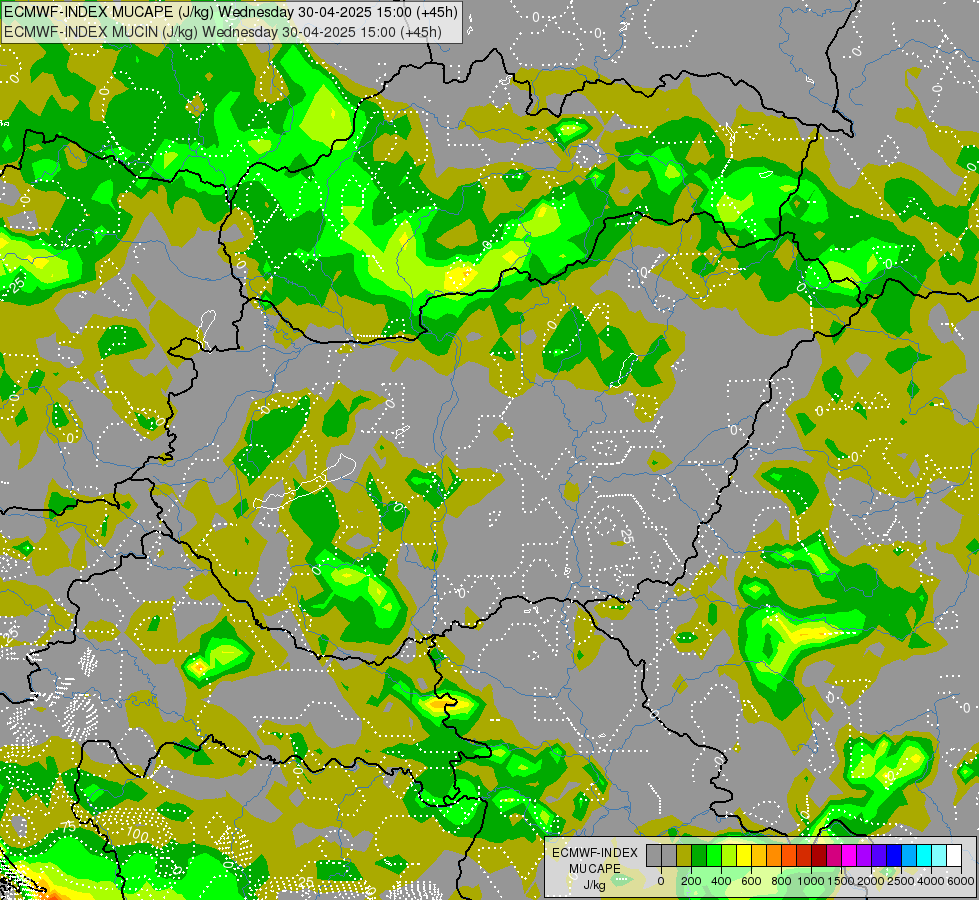
Task: Click the dark maroon swatch after 1000
Action: click(x=819, y=856)
